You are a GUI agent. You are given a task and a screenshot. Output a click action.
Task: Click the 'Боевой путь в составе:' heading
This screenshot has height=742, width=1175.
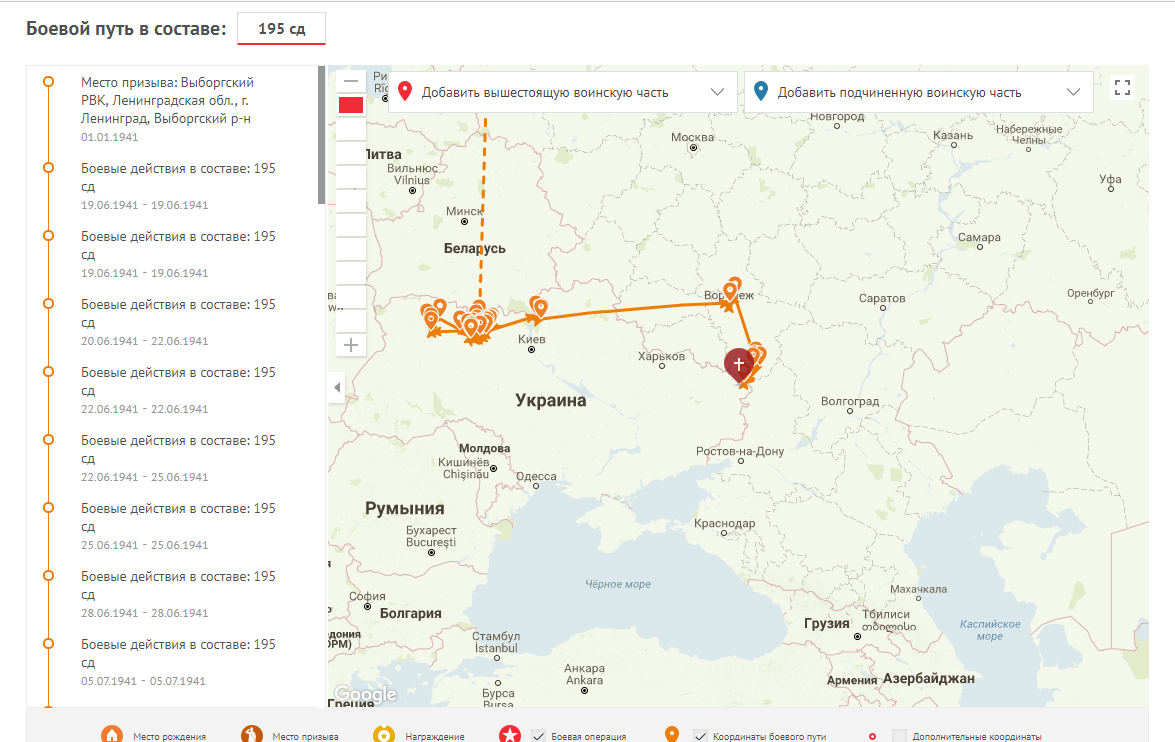coord(126,29)
